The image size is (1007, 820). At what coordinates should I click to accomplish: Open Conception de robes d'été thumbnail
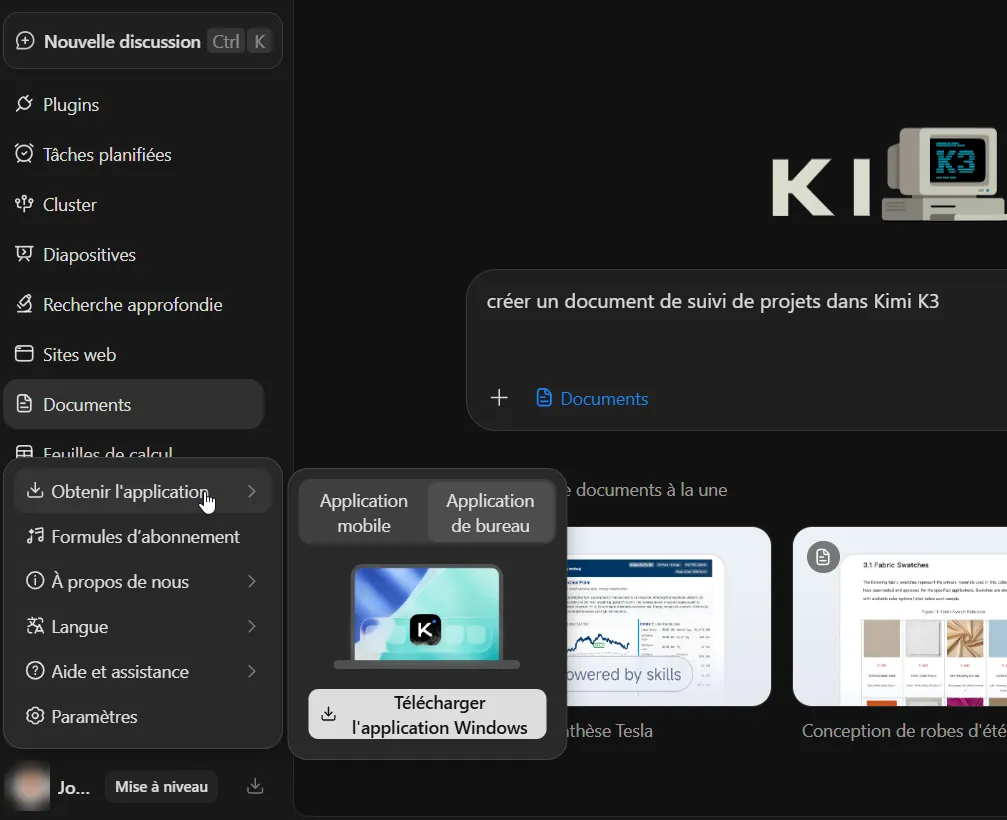[x=900, y=616]
